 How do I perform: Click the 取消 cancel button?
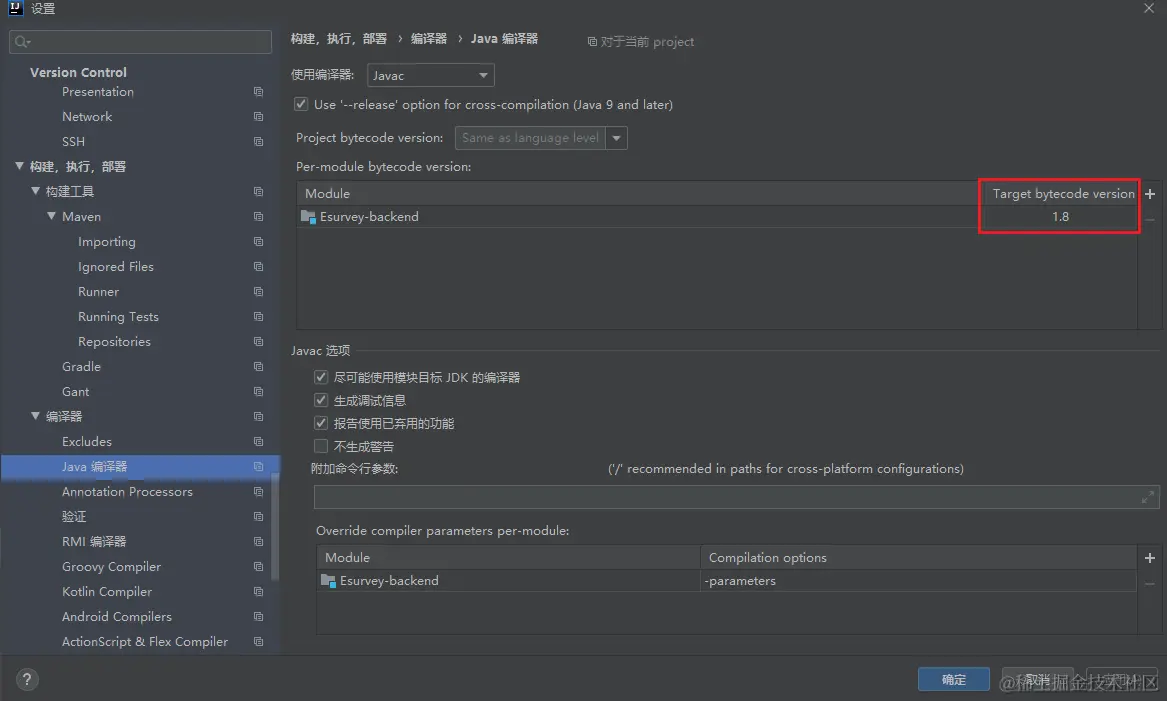tap(1037, 679)
